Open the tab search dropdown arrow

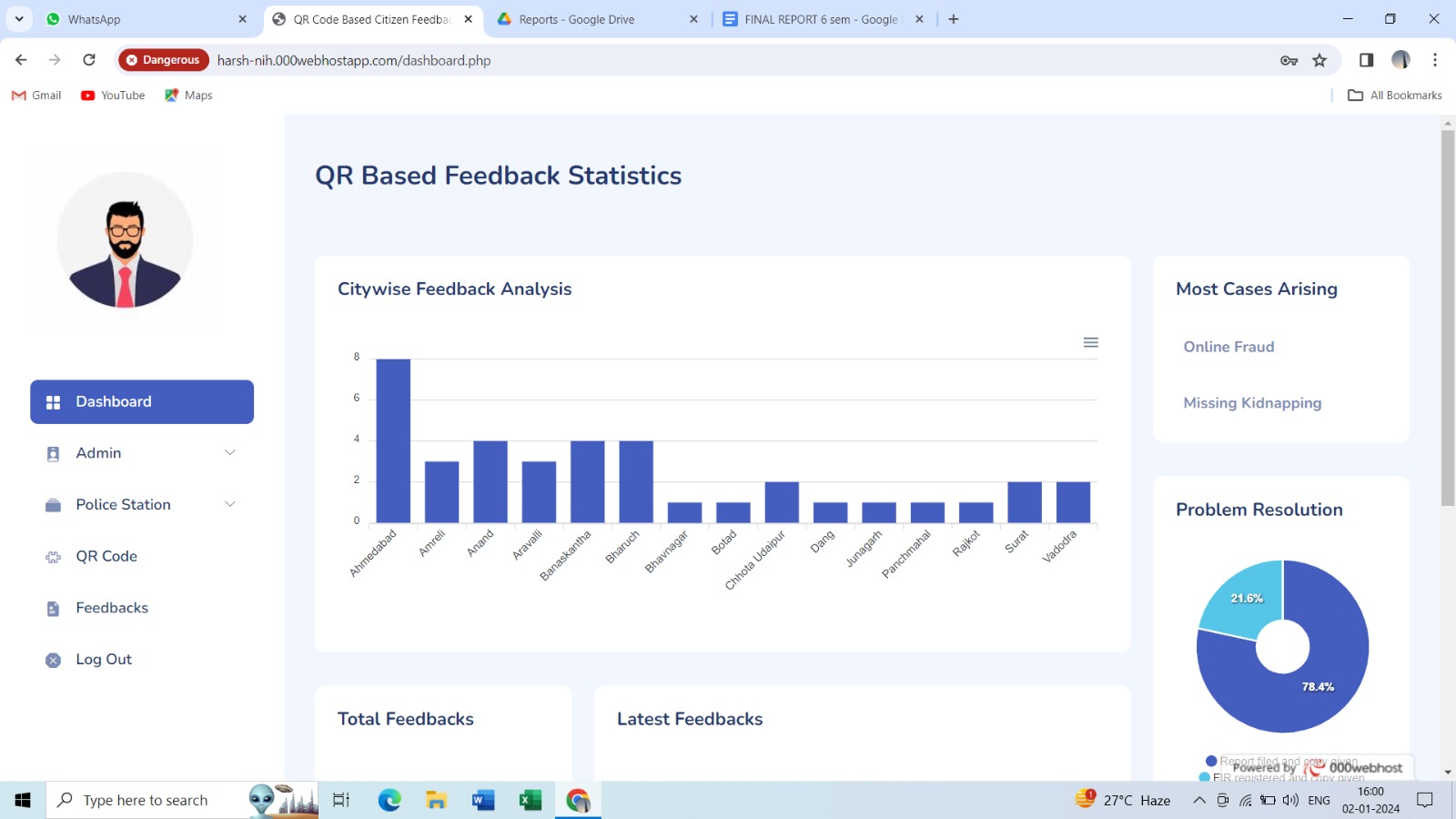tap(19, 19)
